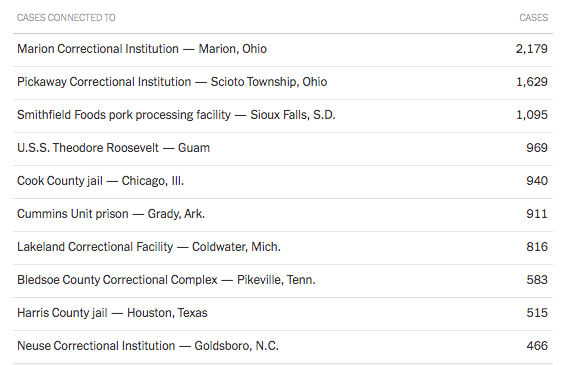The width and height of the screenshot is (579, 365).
Task: Click the 2,179 case count
Action: tap(532, 49)
